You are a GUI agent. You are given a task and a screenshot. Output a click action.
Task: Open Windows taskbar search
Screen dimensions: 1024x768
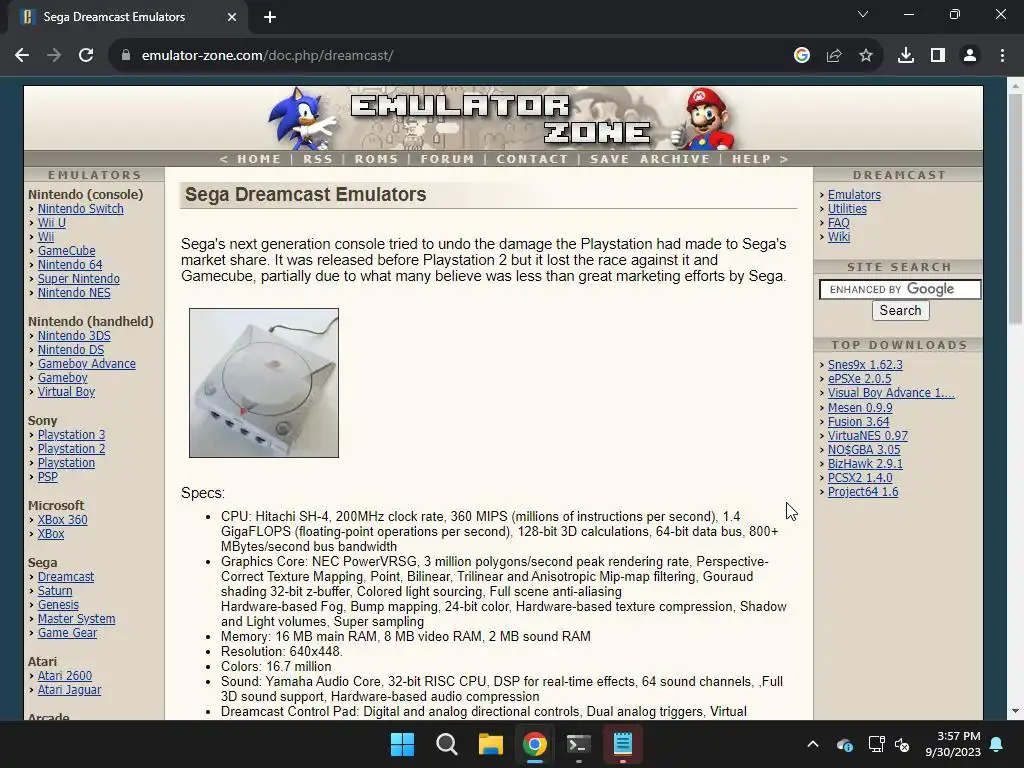point(447,744)
